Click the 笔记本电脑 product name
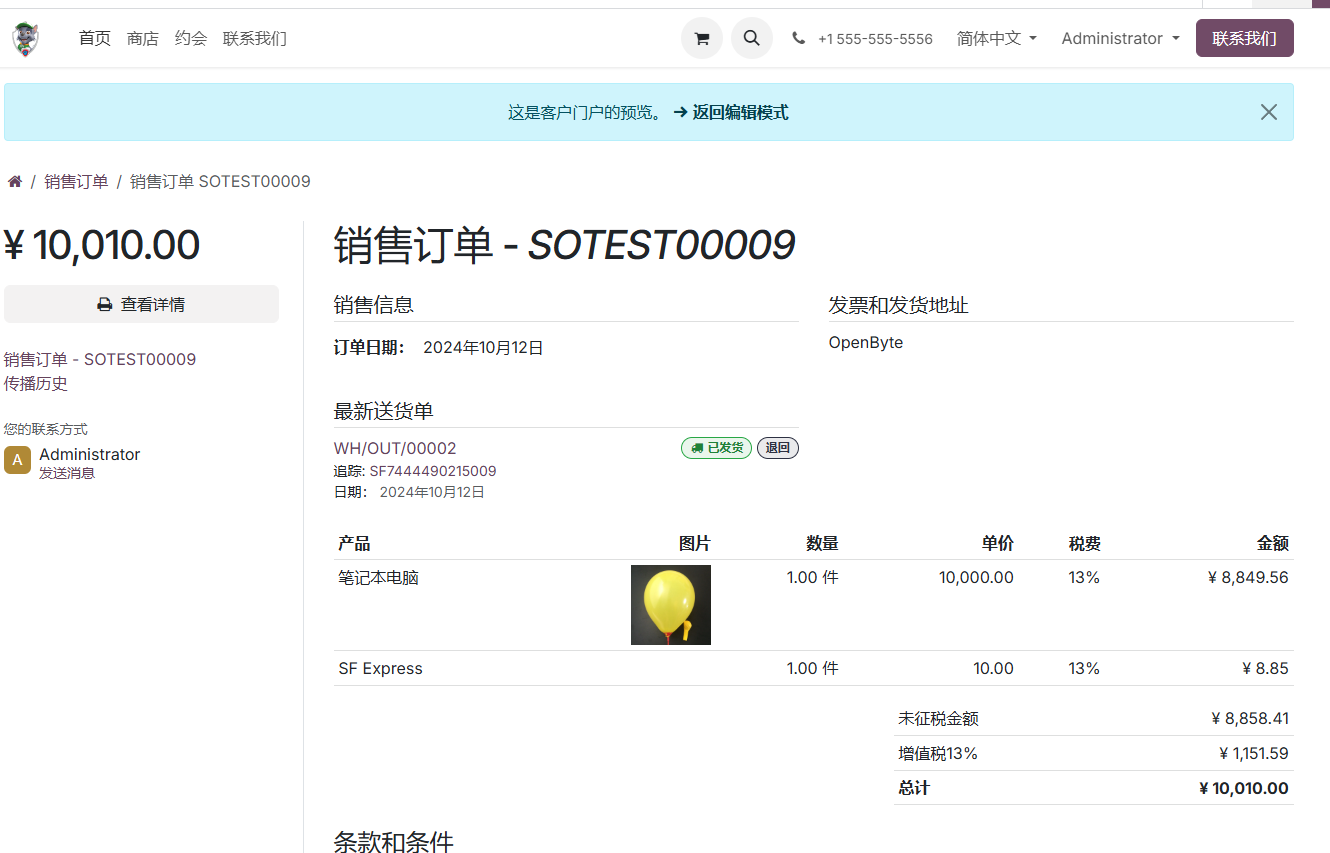The width and height of the screenshot is (1330, 853). coord(378,578)
